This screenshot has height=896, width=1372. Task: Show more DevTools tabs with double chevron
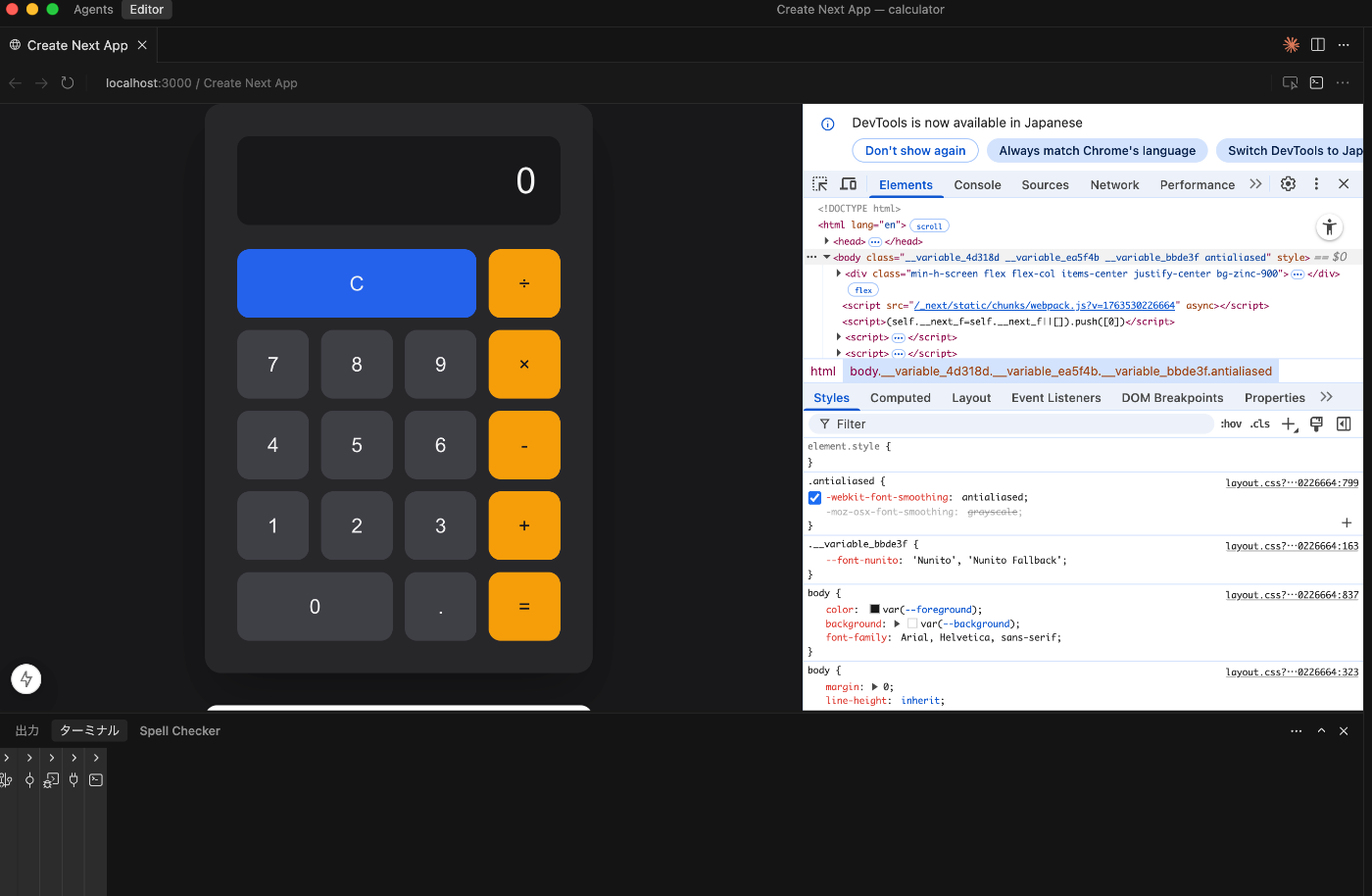1255,184
